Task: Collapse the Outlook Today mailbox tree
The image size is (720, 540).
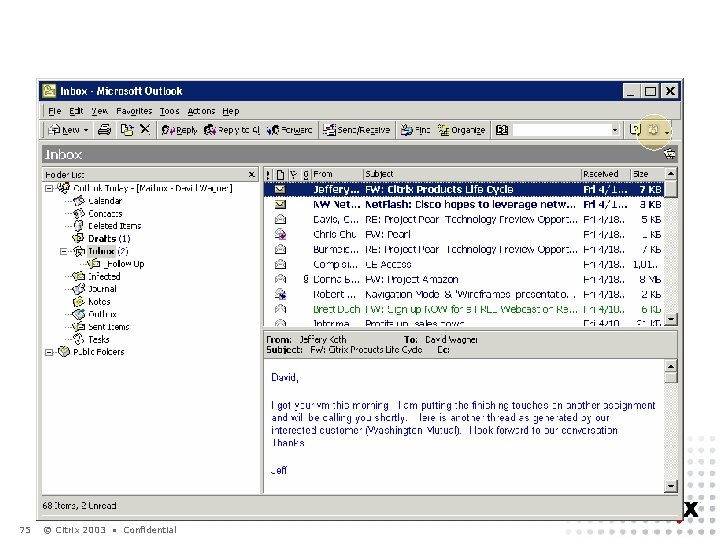Action: coord(49,188)
